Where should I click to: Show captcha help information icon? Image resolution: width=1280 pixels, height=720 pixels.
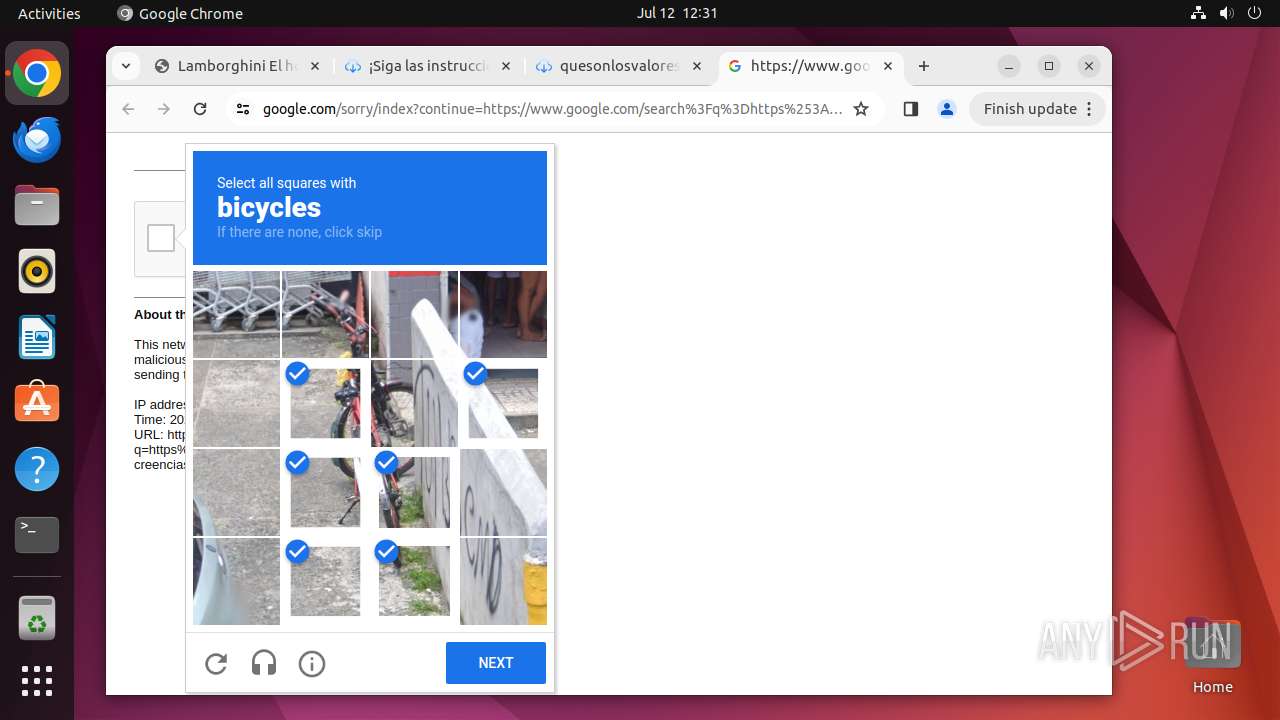[x=312, y=663]
